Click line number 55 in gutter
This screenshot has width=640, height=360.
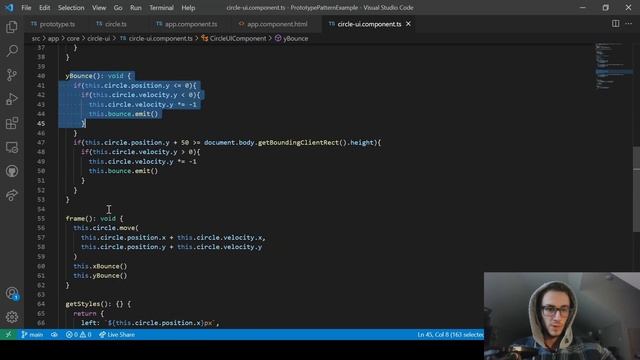(x=41, y=218)
